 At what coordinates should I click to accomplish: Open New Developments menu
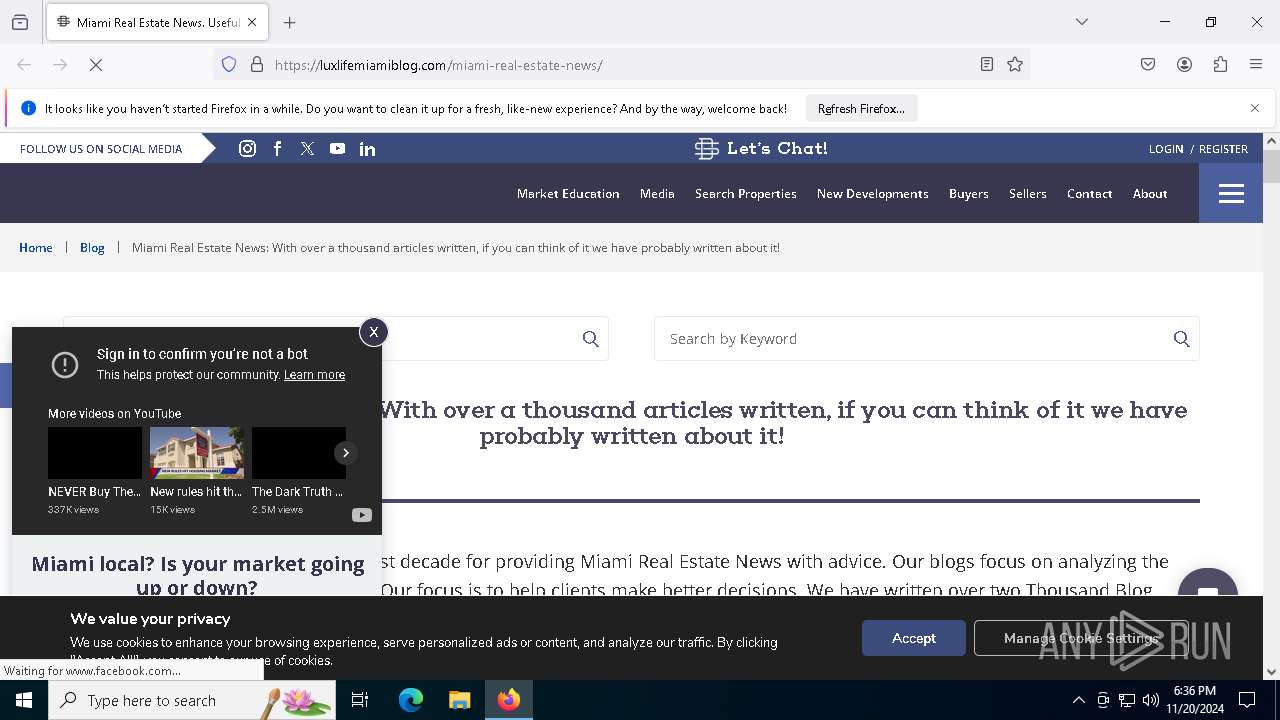872,194
